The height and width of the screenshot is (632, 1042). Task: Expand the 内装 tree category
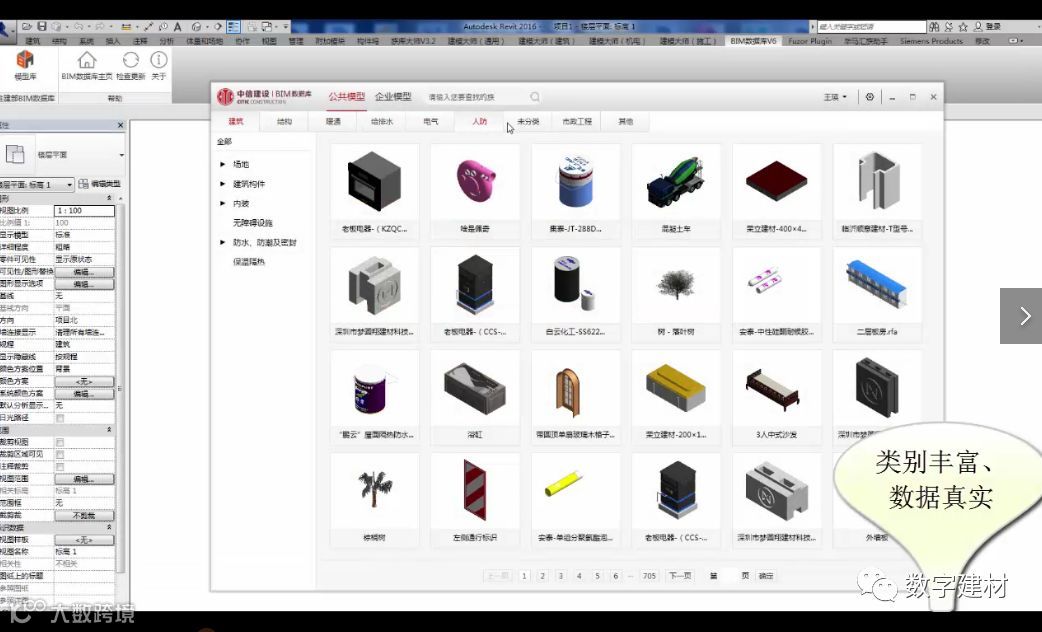pyautogui.click(x=223, y=203)
